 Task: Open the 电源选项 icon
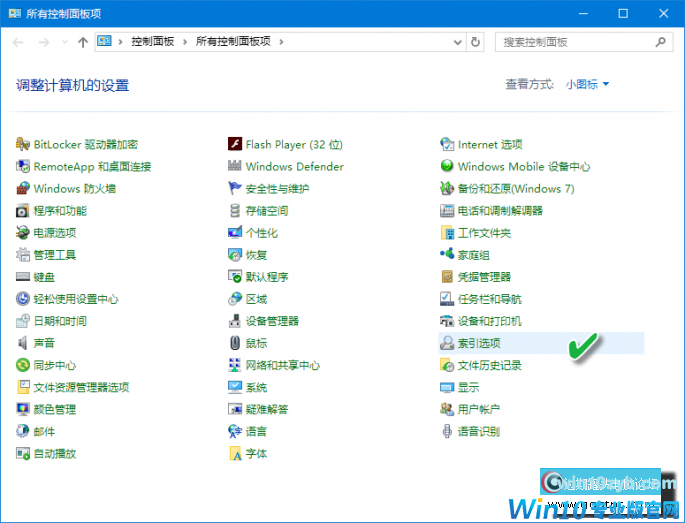tap(23, 233)
